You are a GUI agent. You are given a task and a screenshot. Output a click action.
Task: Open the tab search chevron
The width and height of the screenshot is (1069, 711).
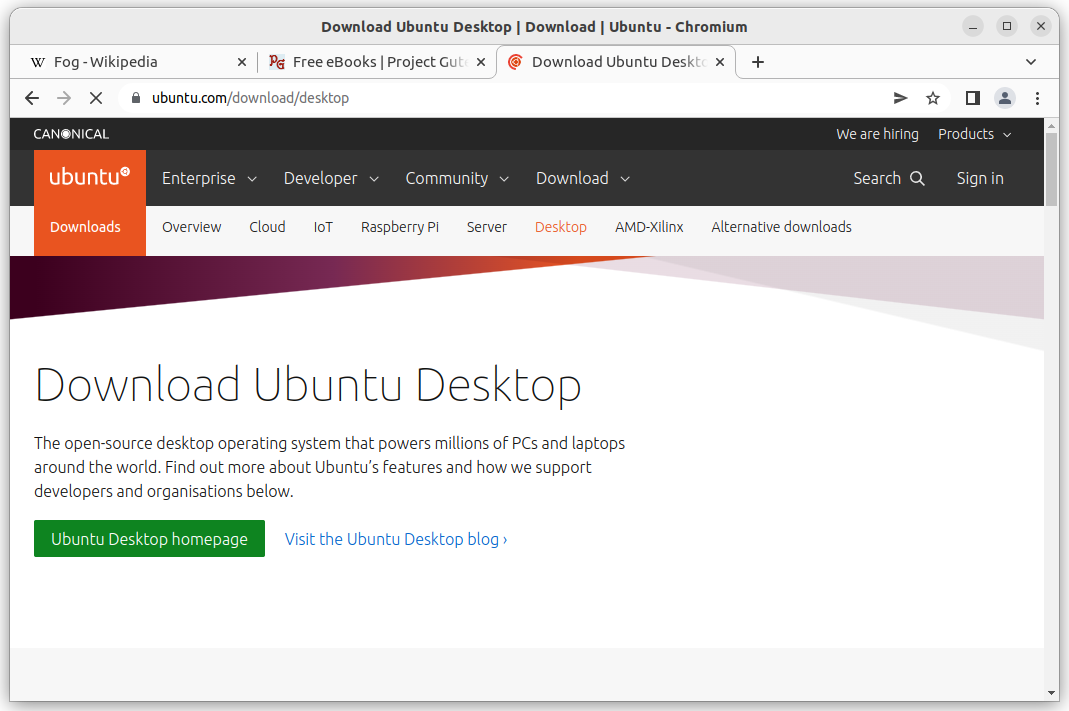click(1031, 61)
